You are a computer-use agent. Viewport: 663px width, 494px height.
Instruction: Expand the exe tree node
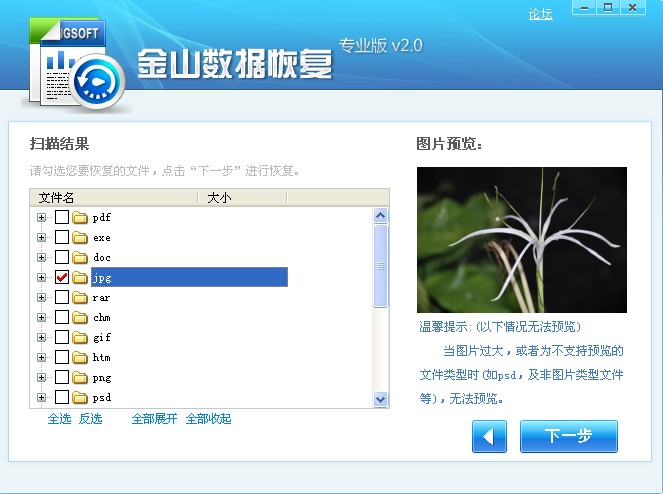[x=41, y=238]
